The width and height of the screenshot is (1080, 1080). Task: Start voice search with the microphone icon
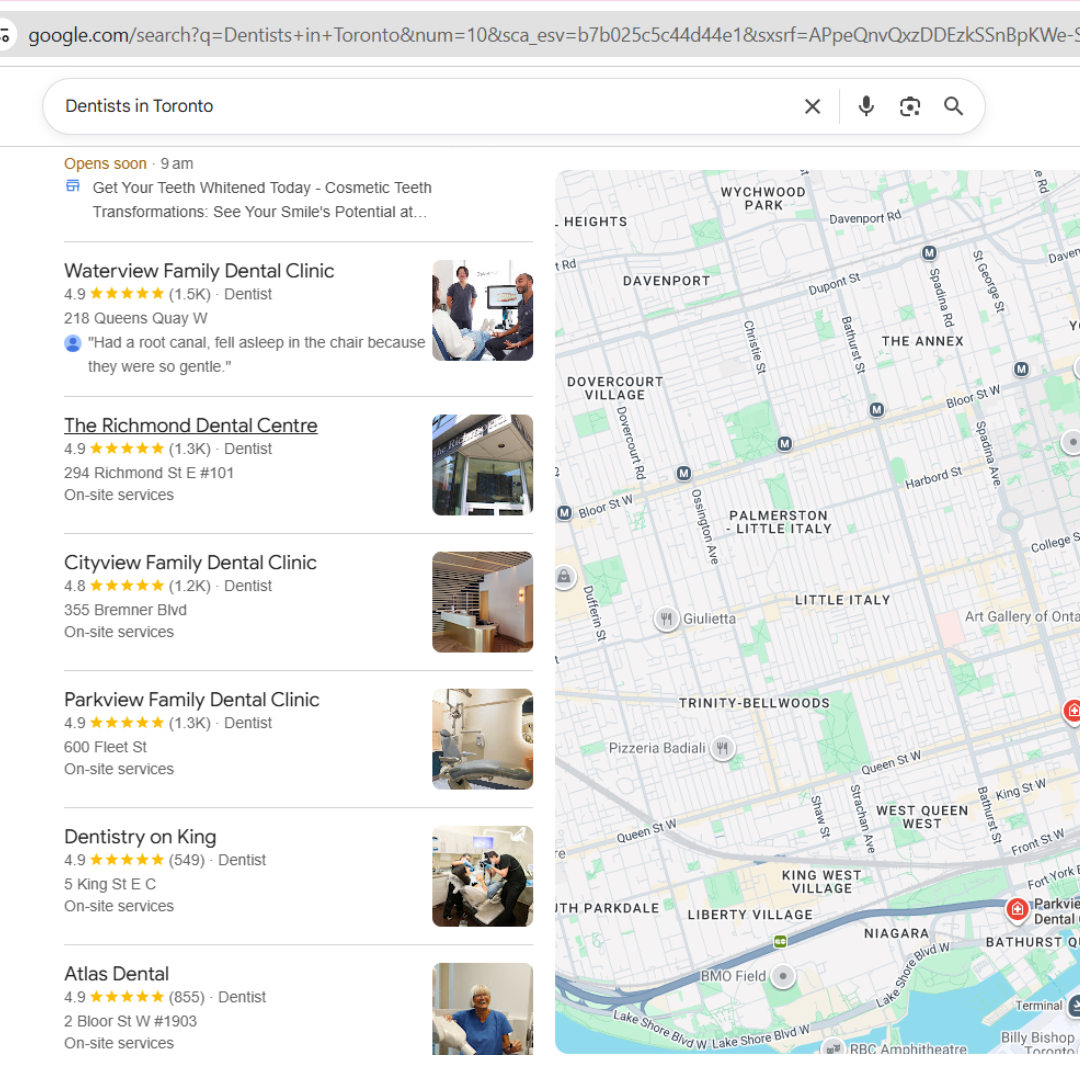(x=866, y=106)
